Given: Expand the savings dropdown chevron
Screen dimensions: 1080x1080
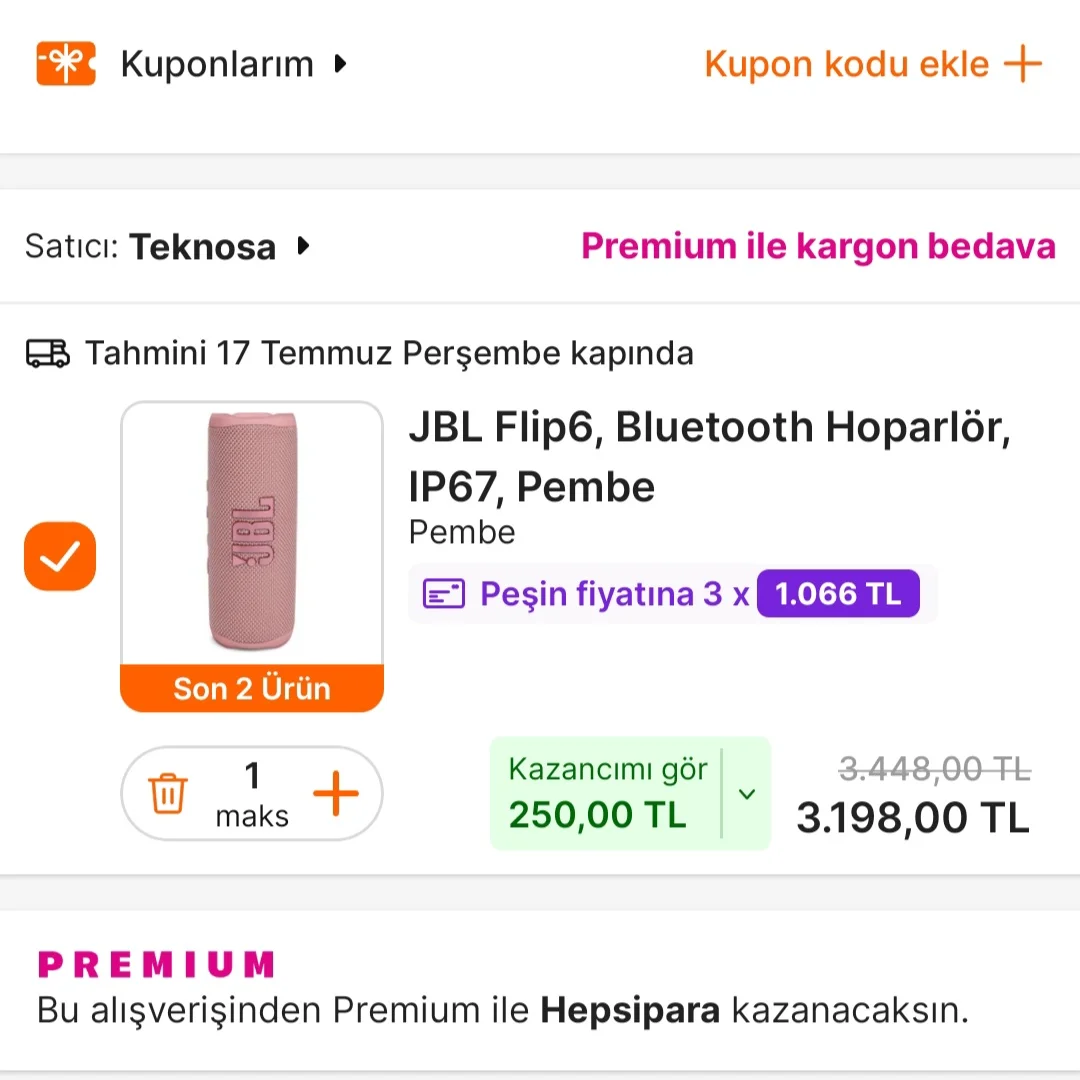Looking at the screenshot, I should pos(747,794).
